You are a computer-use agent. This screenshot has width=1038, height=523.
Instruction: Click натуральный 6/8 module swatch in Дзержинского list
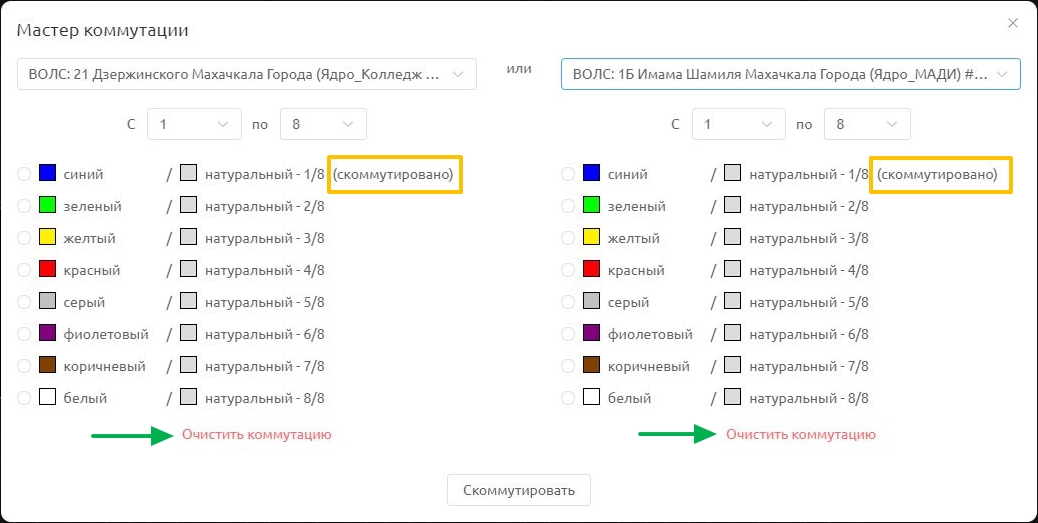coord(189,332)
